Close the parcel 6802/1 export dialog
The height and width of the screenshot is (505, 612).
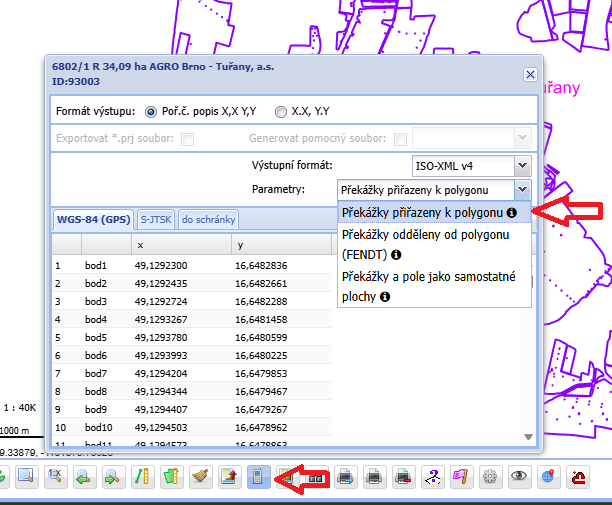coord(530,75)
